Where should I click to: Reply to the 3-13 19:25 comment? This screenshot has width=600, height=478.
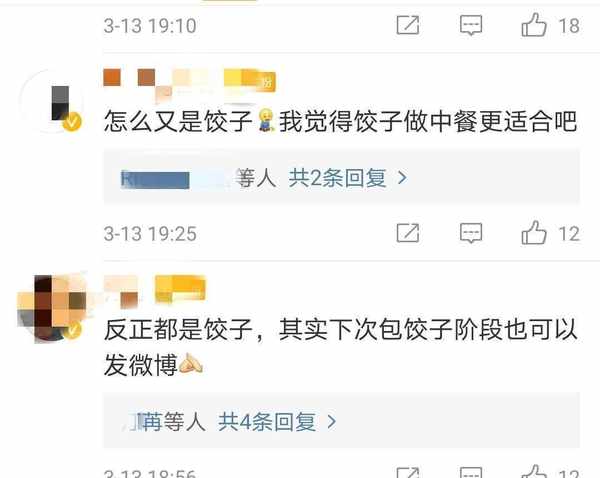[x=471, y=233]
